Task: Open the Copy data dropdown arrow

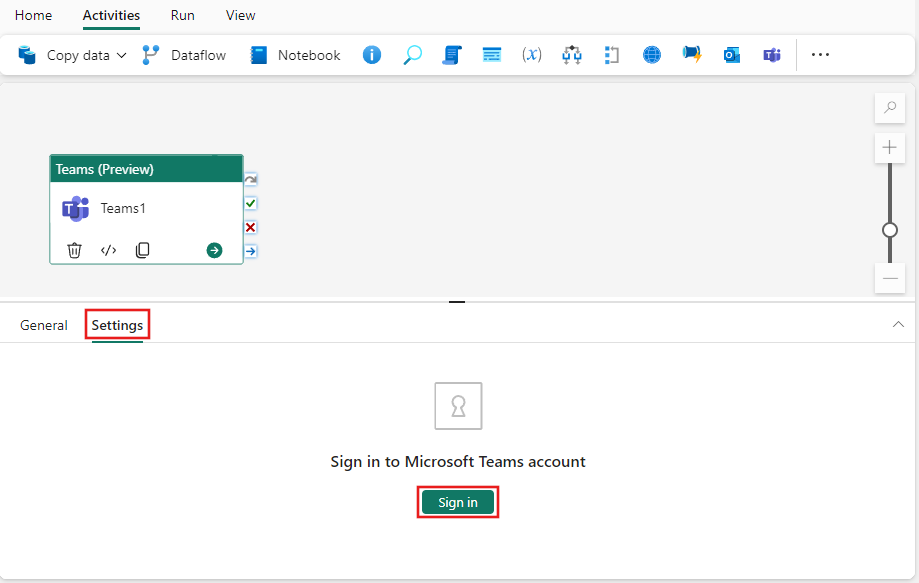Action: tap(121, 55)
